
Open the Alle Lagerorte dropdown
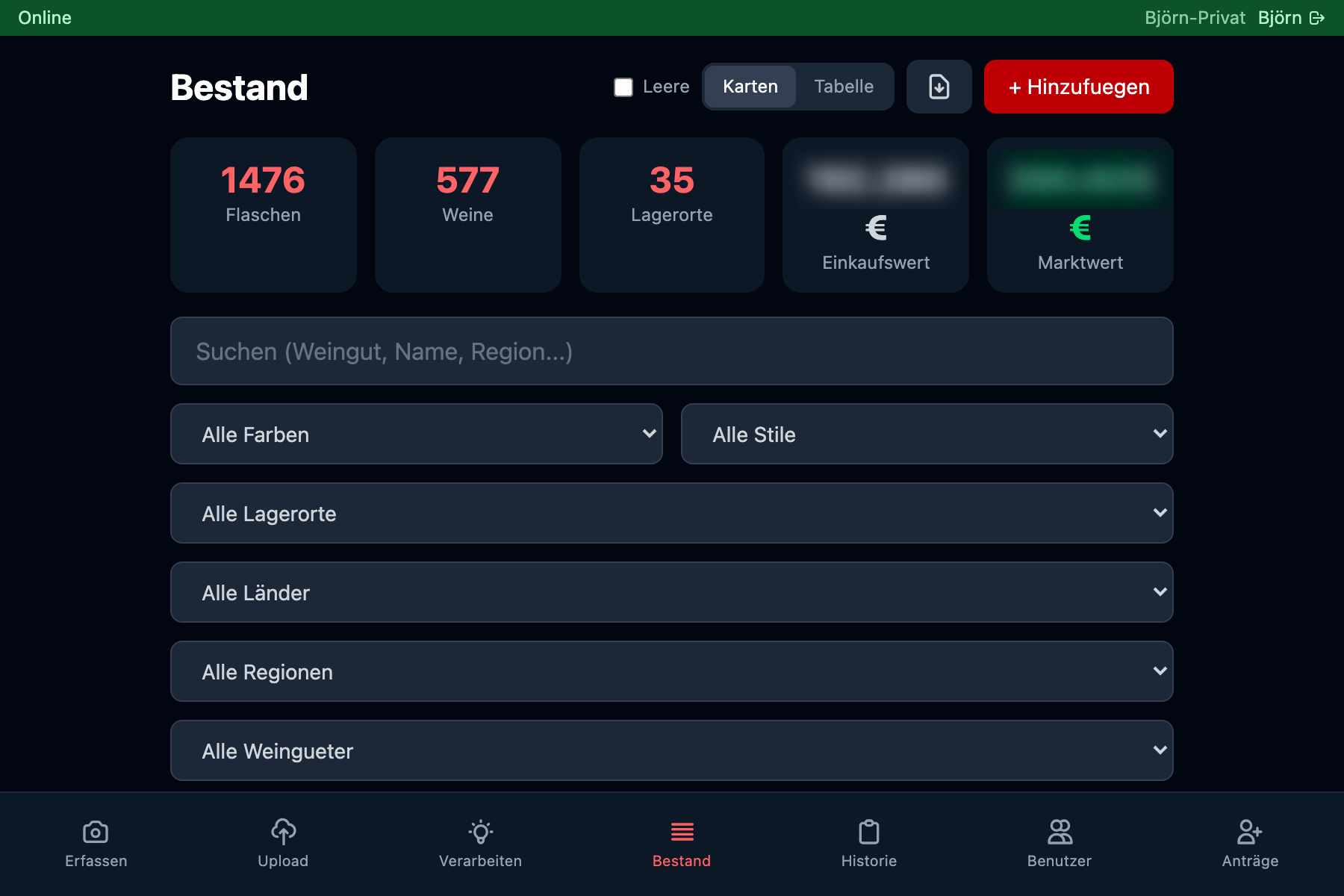coord(672,513)
